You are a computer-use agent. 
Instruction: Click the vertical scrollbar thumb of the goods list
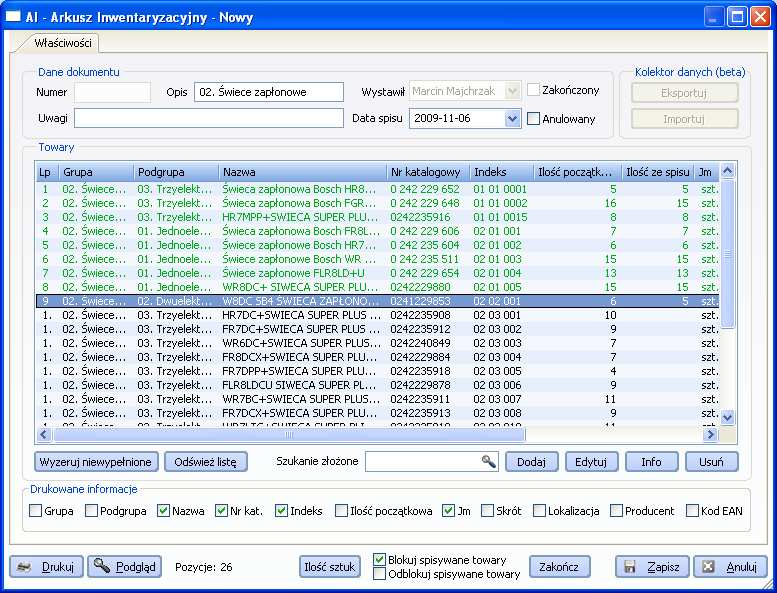727,254
